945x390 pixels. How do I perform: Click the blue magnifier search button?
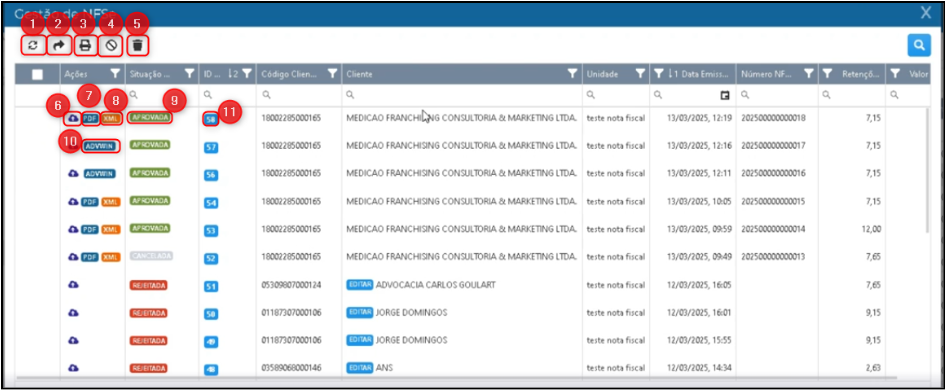click(918, 45)
